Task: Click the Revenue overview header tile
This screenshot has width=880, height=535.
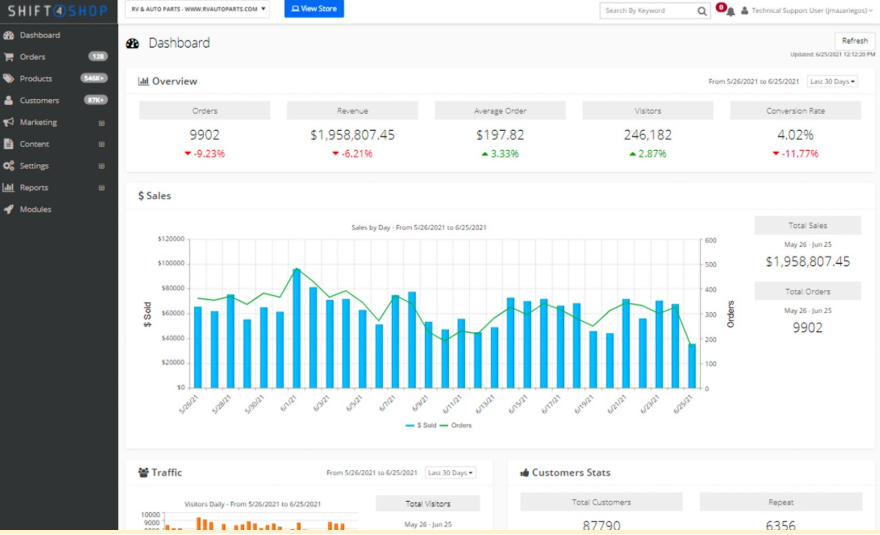Action: [x=352, y=111]
